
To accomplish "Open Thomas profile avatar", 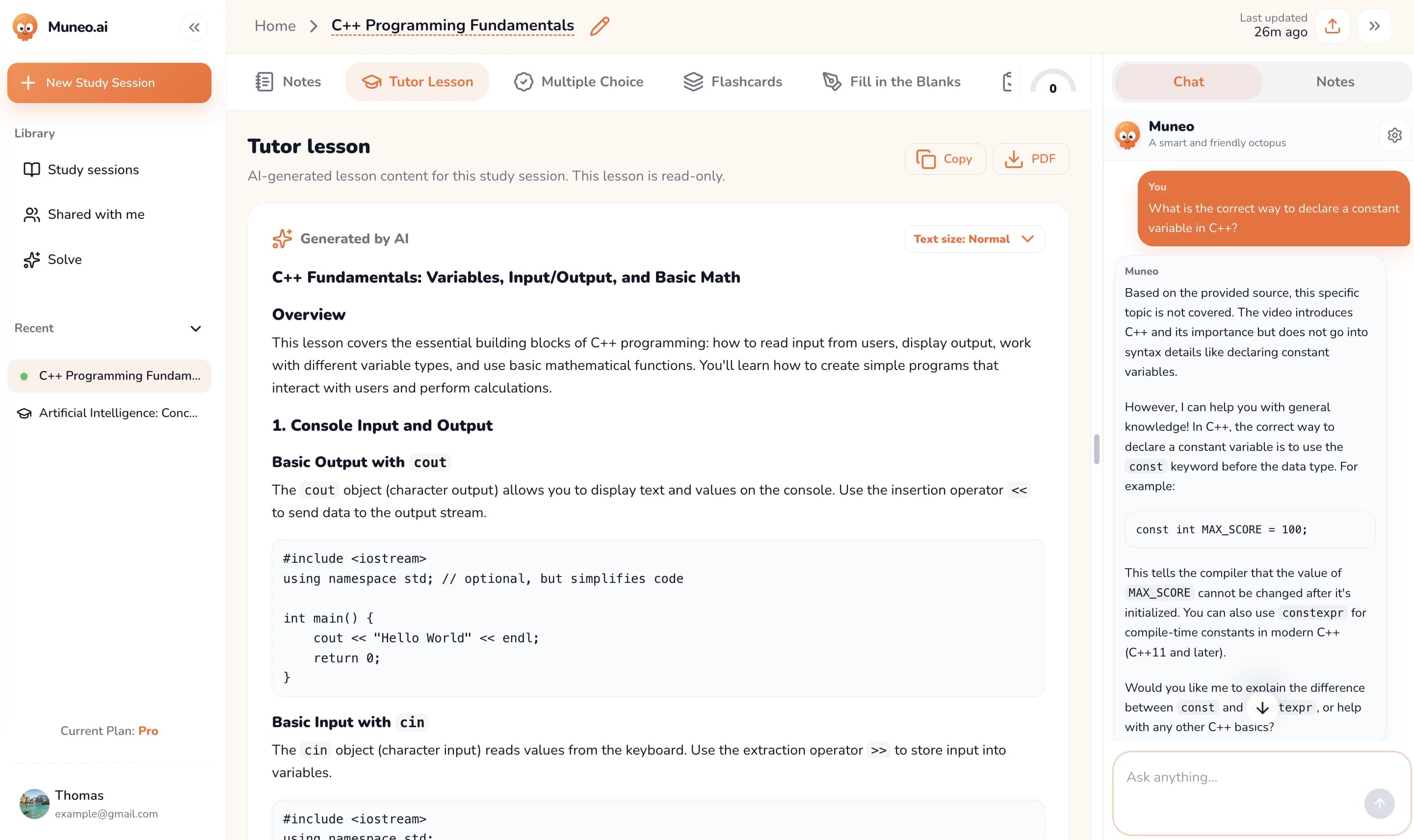I will pyautogui.click(x=34, y=804).
